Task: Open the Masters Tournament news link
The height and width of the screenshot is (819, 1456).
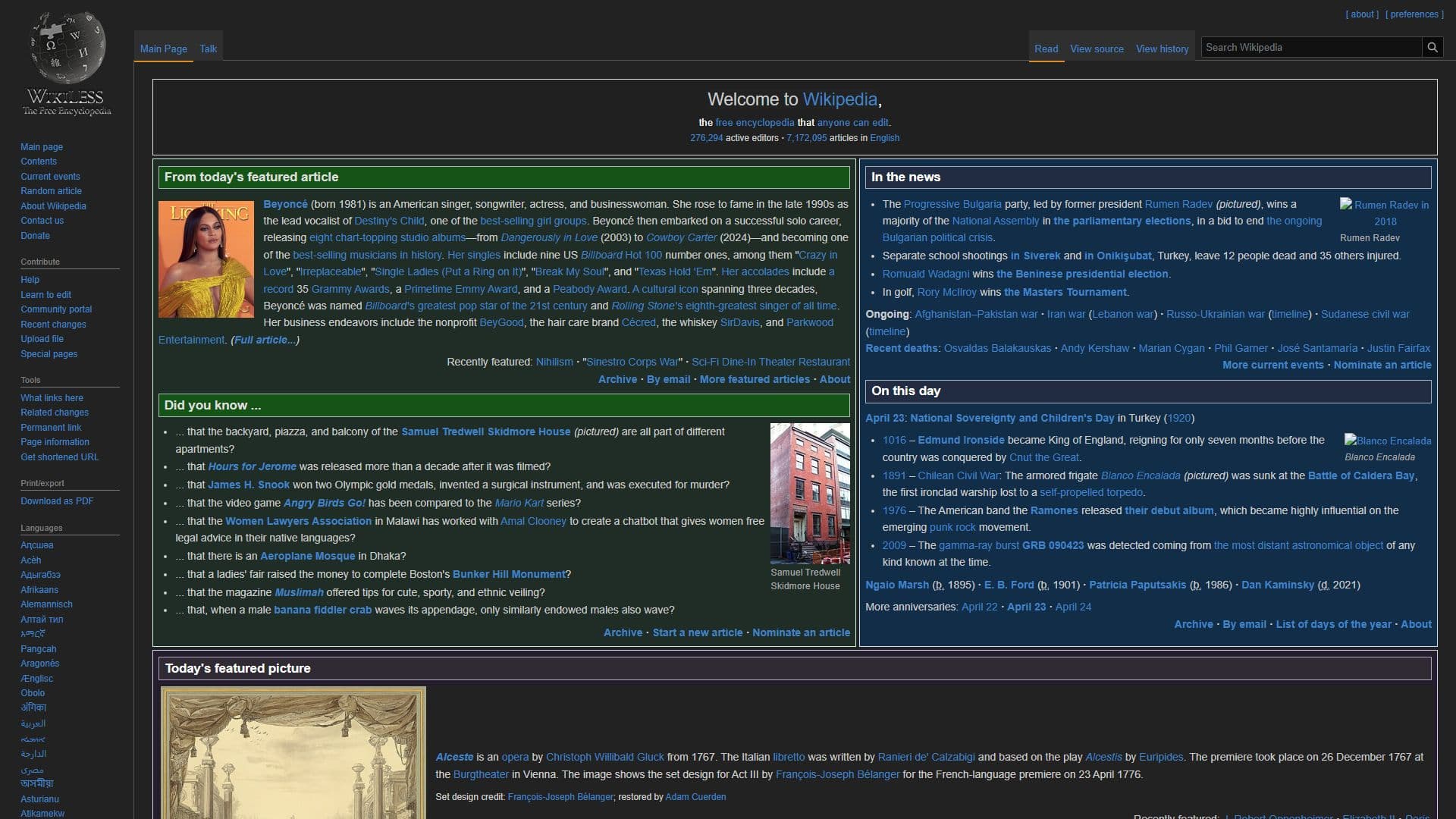Action: coord(1065,292)
